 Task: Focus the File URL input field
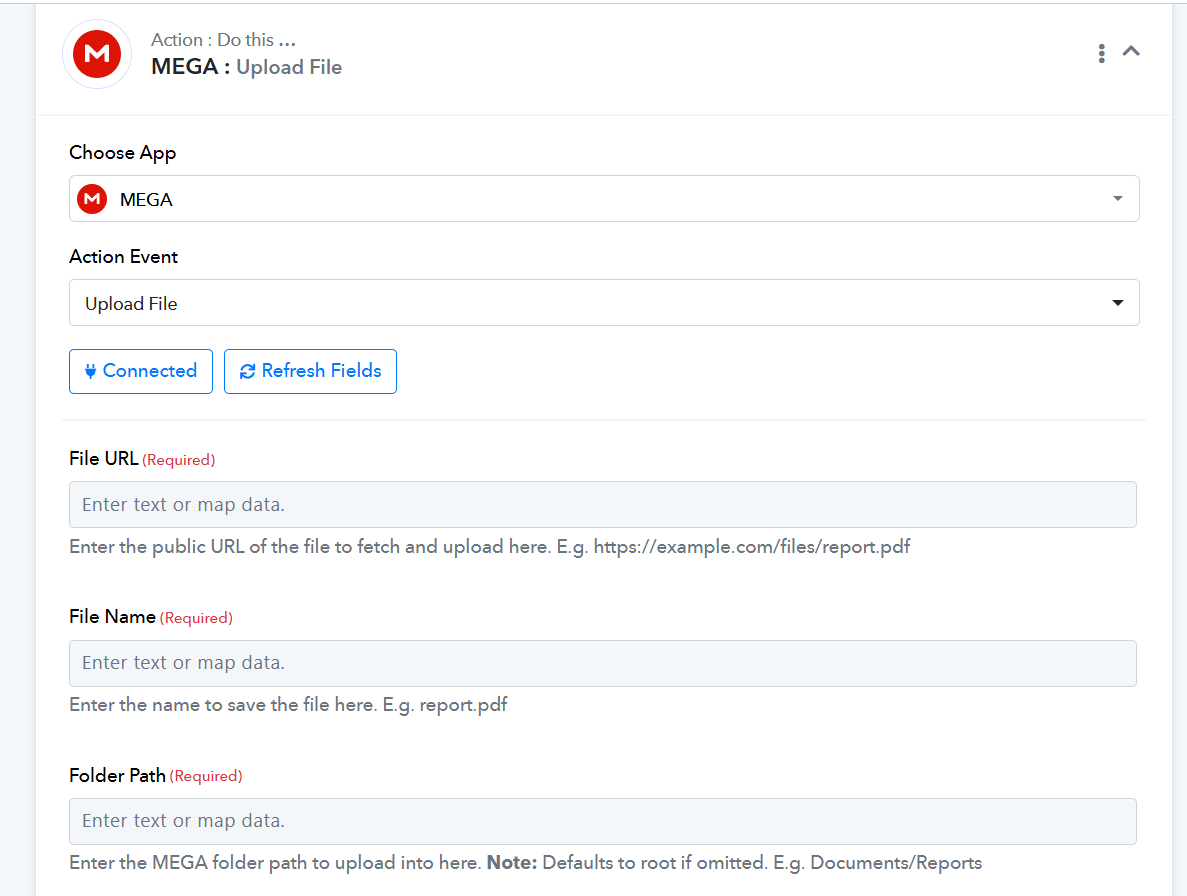point(603,505)
